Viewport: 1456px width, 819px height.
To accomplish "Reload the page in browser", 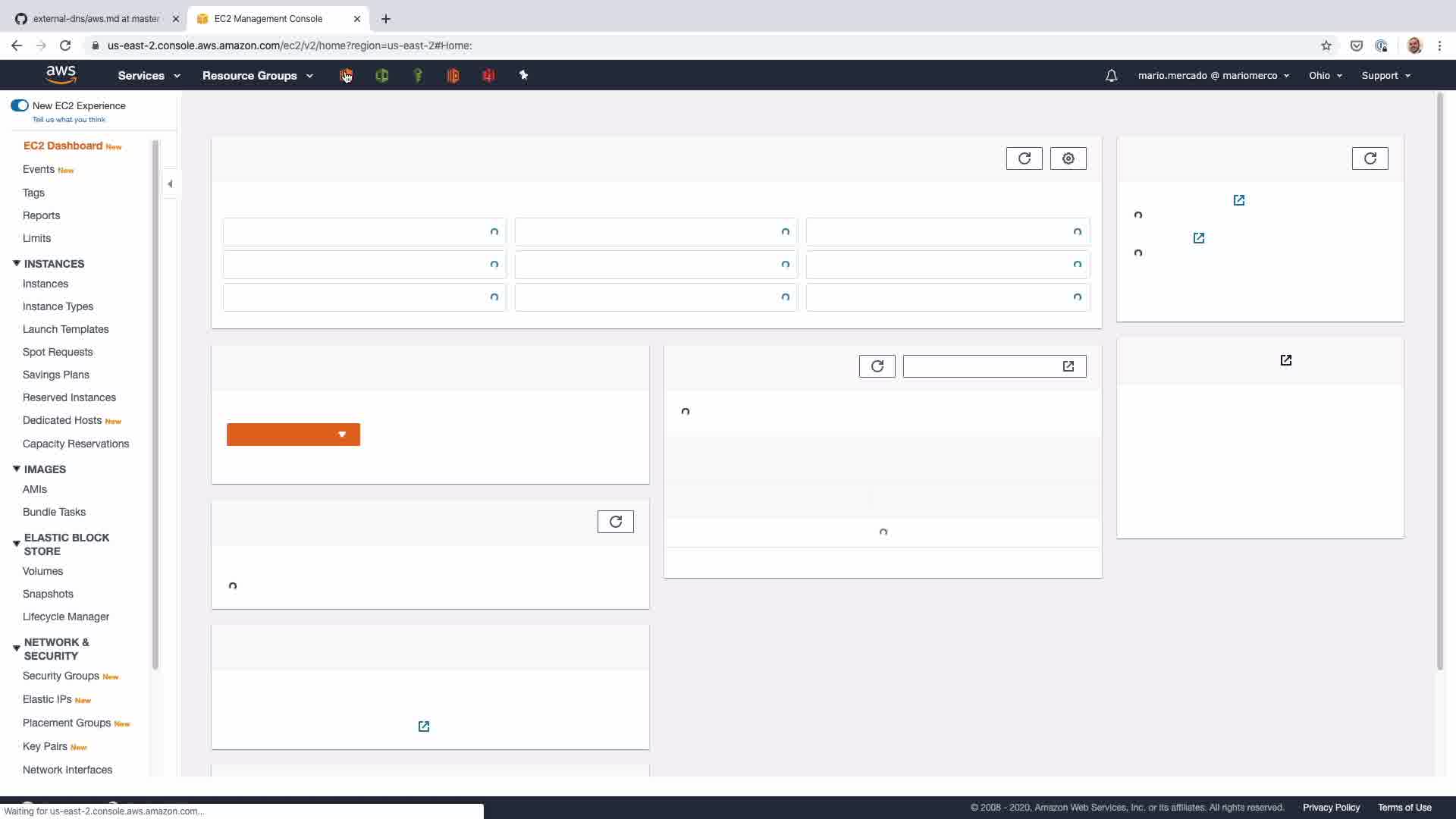I will (65, 45).
